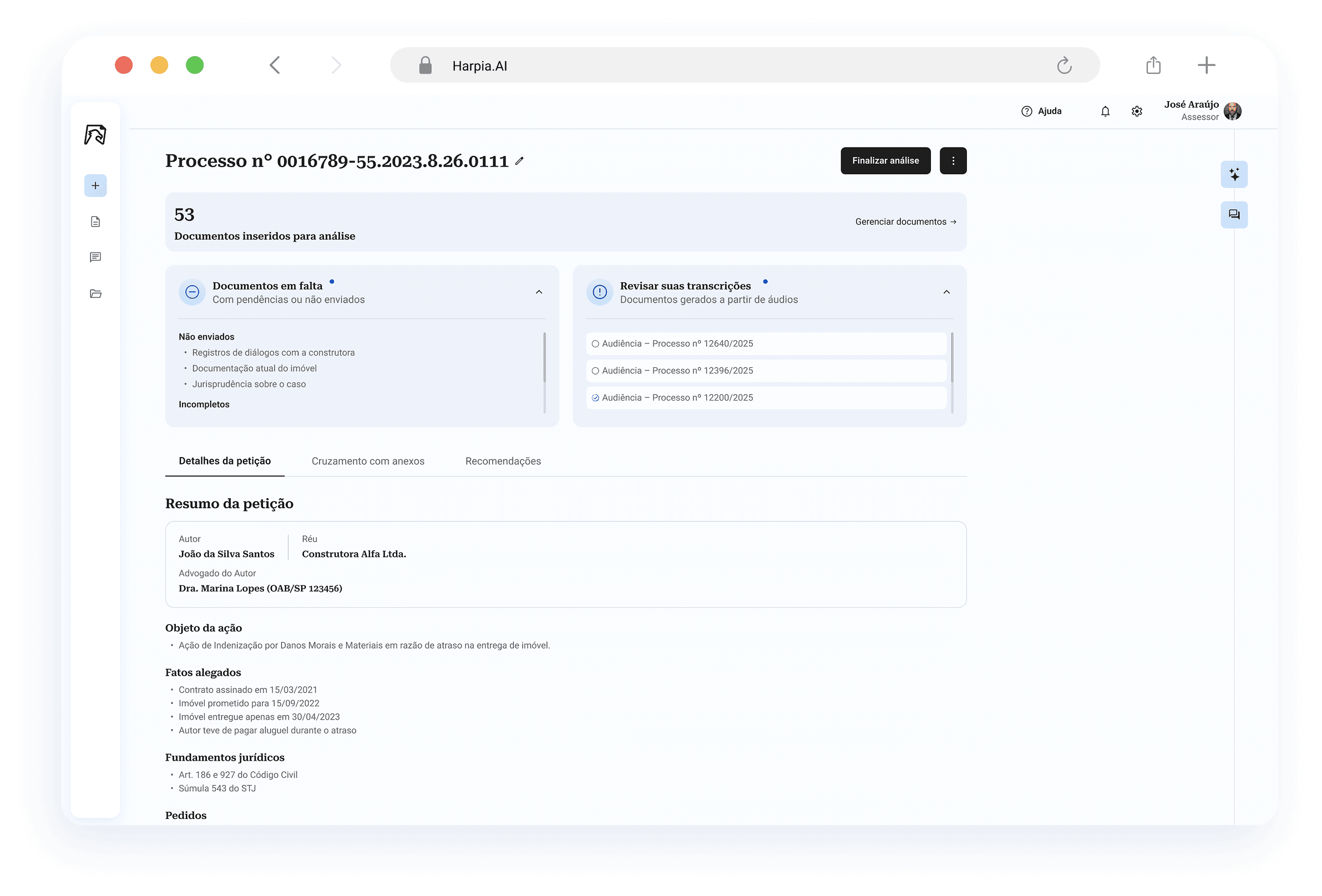
Task: Collapse Revisar suas transcrições panel
Action: [x=946, y=292]
